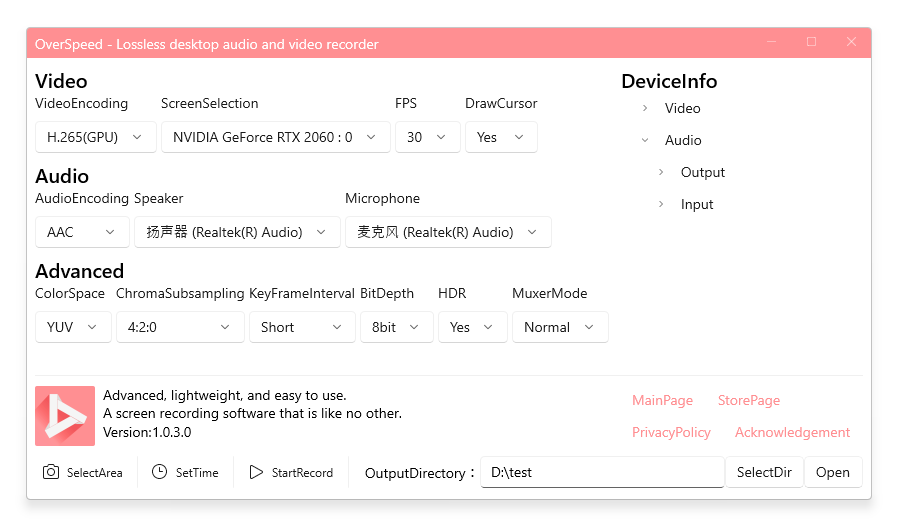Click the SelectArea camera icon
This screenshot has height=532, width=898.
(51, 472)
